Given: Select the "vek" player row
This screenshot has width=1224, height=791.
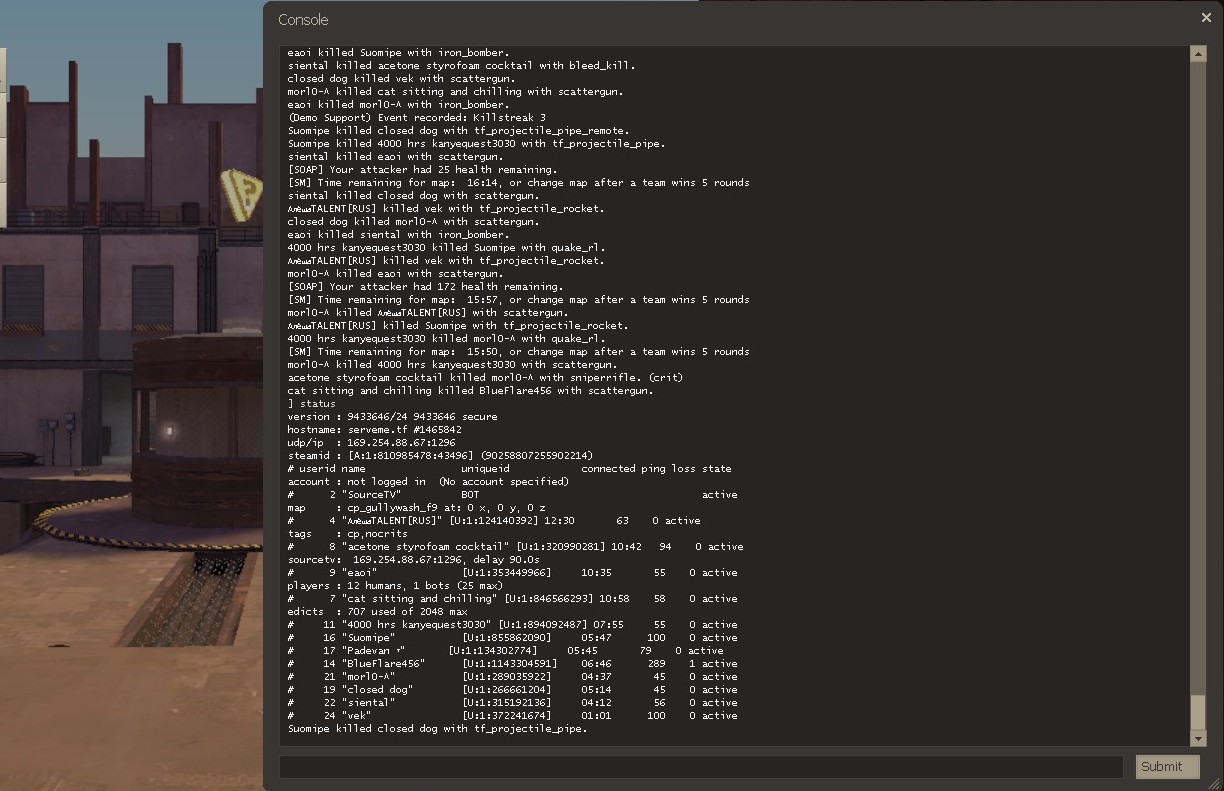Looking at the screenshot, I should [510, 716].
